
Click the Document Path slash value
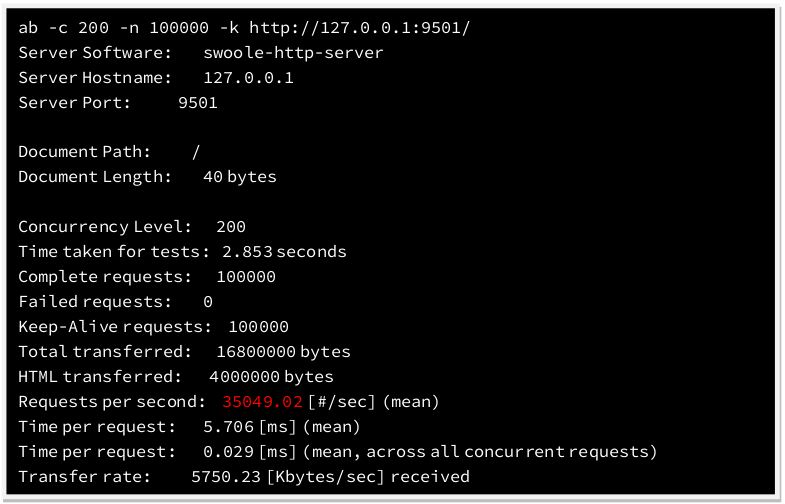coord(196,152)
